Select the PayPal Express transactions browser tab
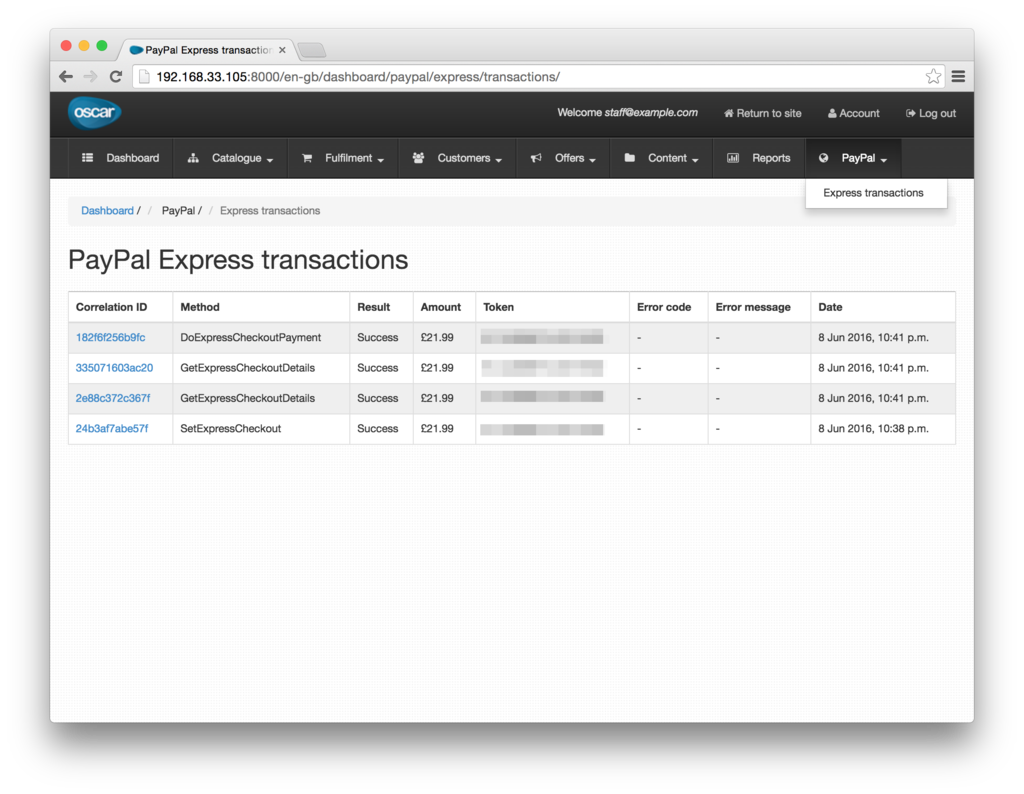The image size is (1024, 794). tap(206, 50)
